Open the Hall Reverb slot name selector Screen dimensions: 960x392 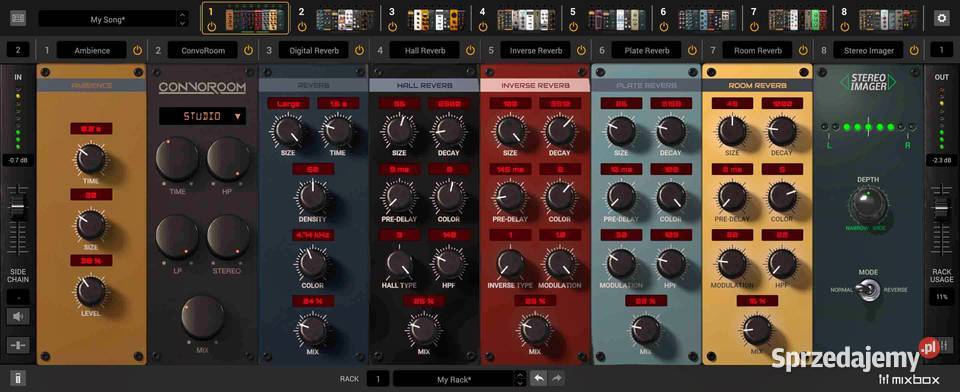click(424, 50)
